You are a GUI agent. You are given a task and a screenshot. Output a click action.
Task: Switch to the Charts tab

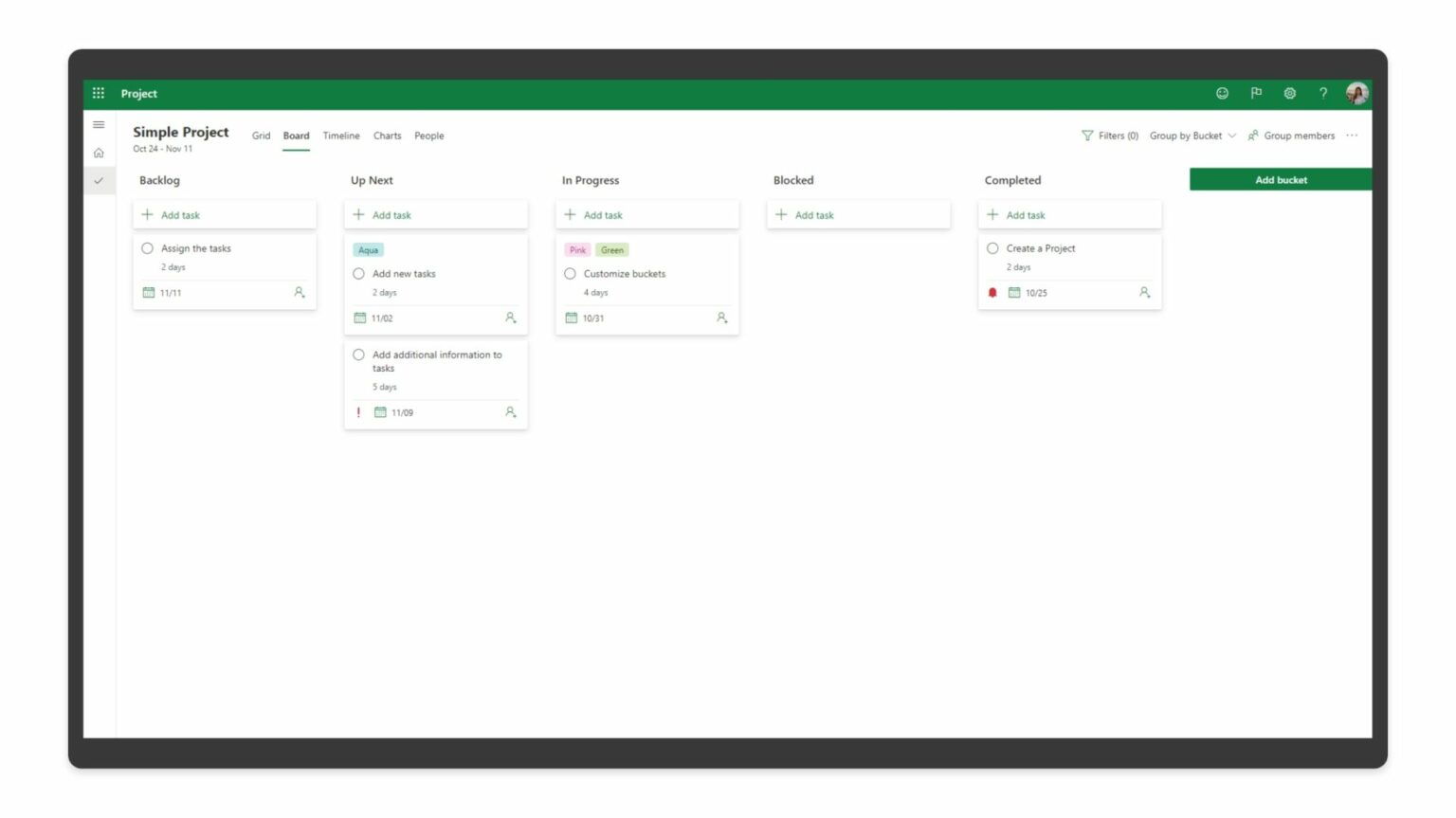(x=387, y=136)
